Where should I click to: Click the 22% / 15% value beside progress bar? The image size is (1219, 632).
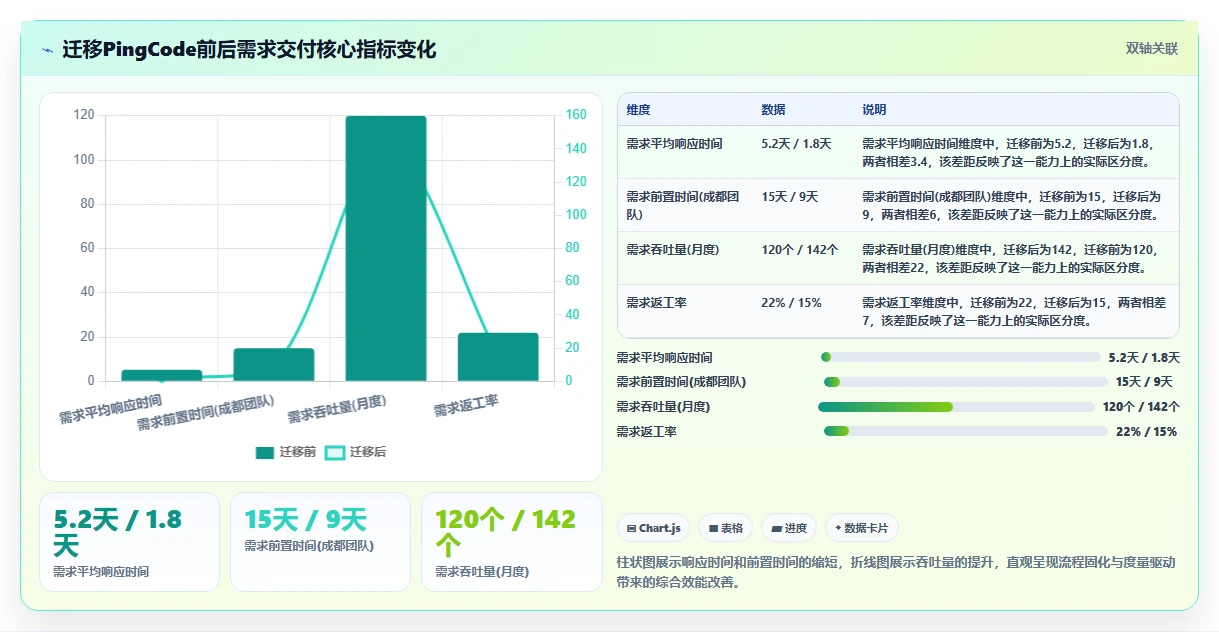point(1147,432)
